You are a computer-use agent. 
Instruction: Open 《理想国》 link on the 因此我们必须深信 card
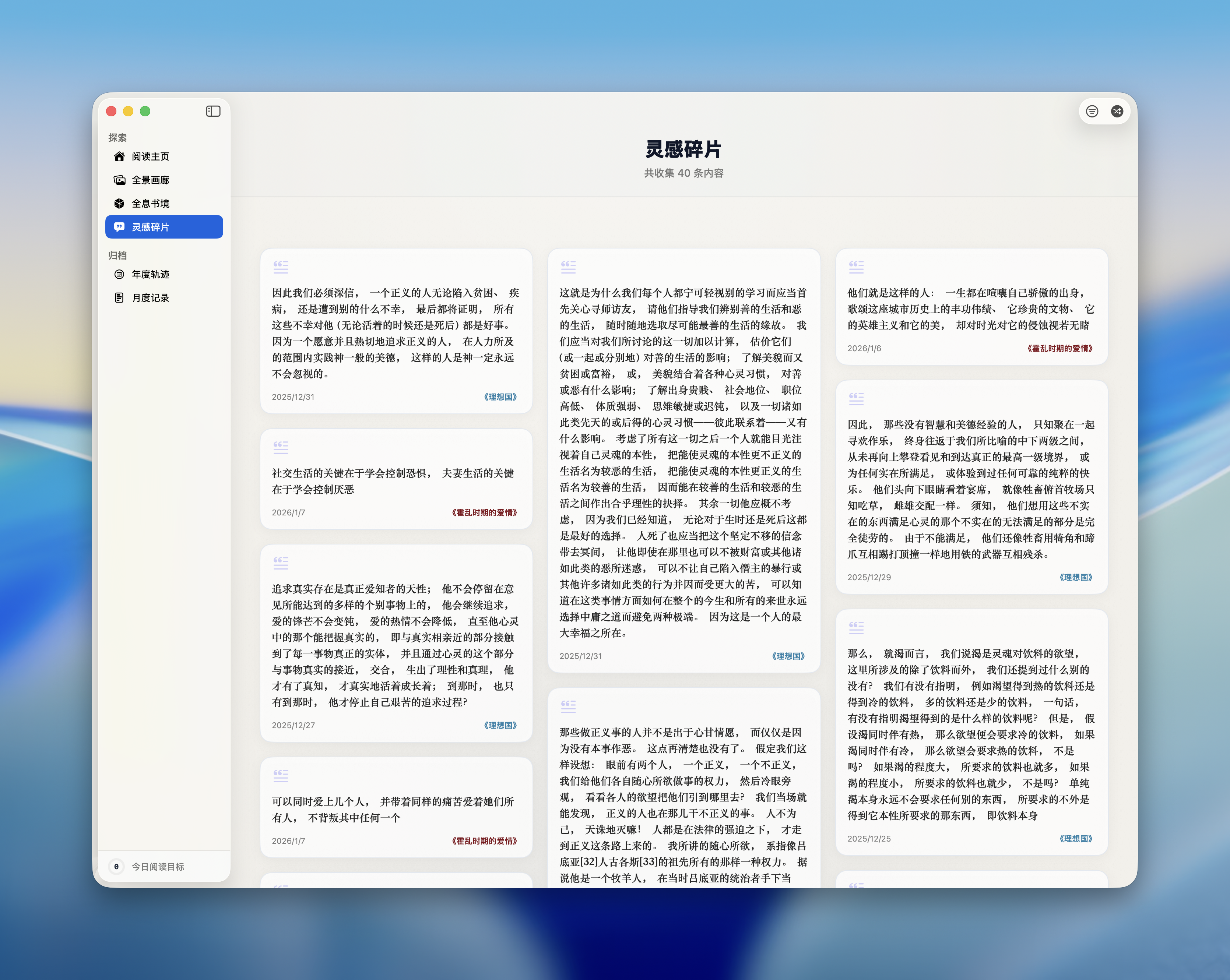click(x=500, y=397)
